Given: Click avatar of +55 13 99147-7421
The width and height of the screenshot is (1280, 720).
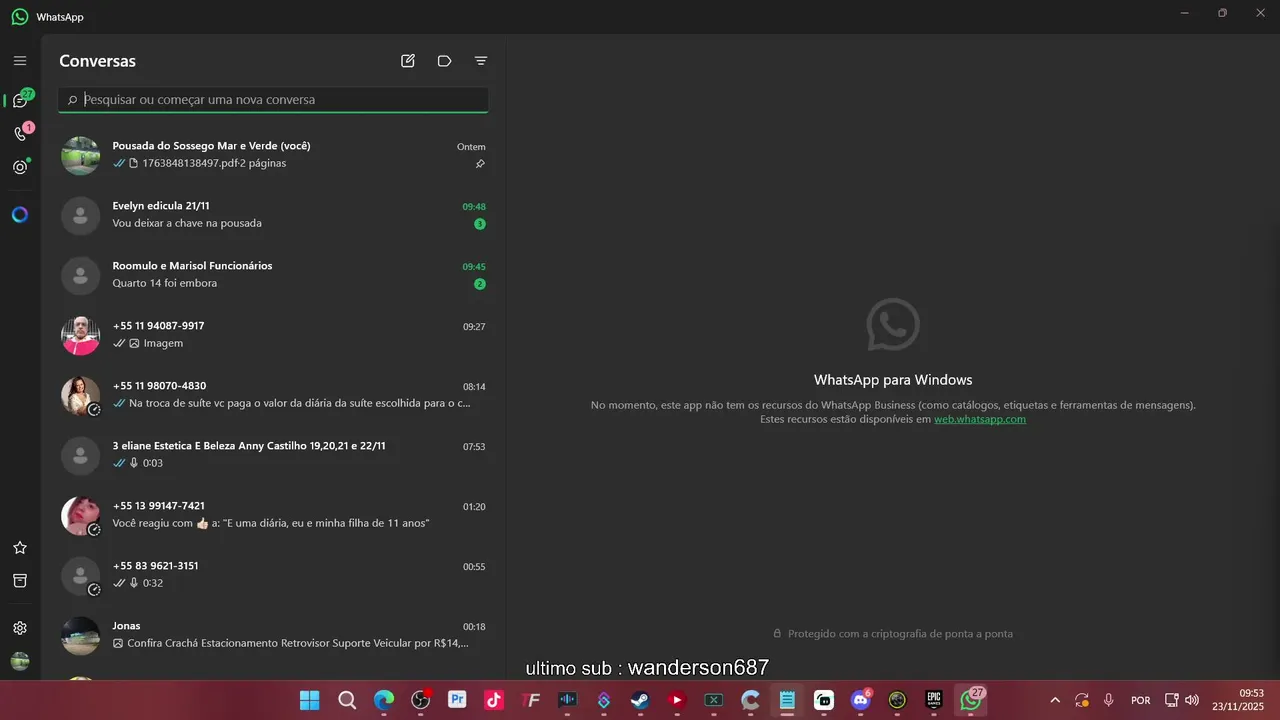Looking at the screenshot, I should coord(81,516).
